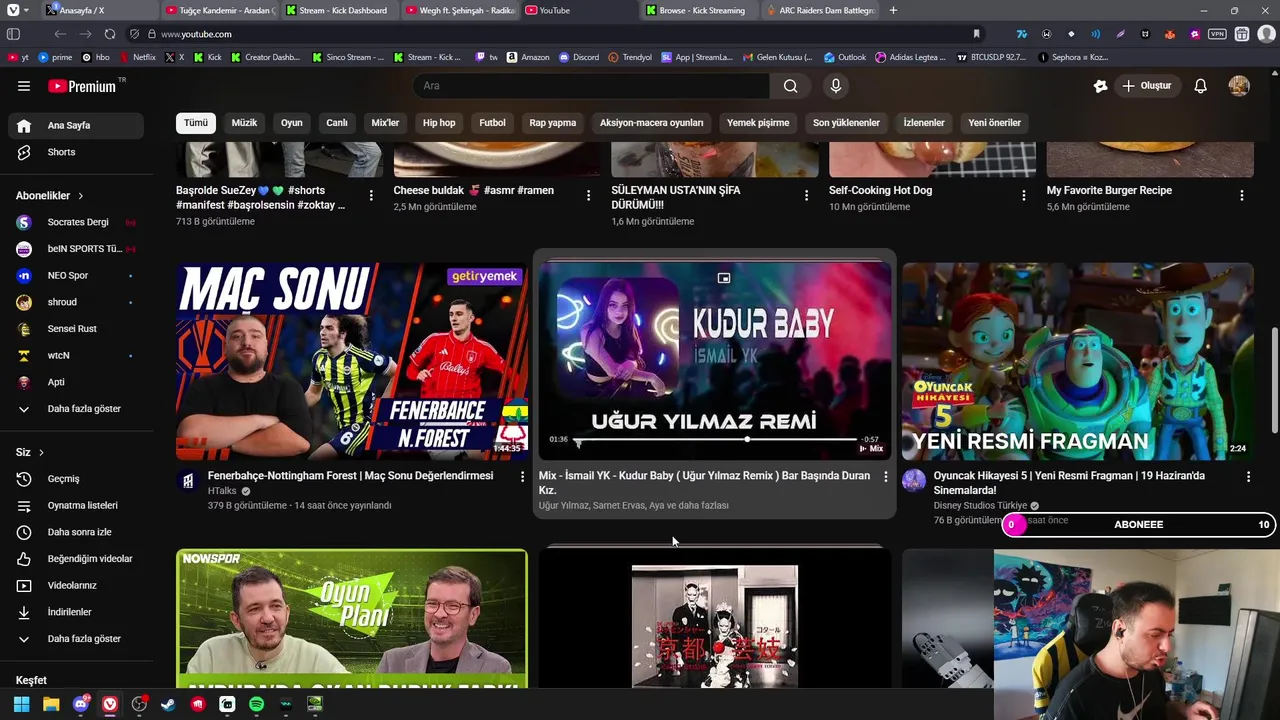The image size is (1280, 720).
Task: Expand Daha fazla göster under Siz
Action: tap(76, 639)
